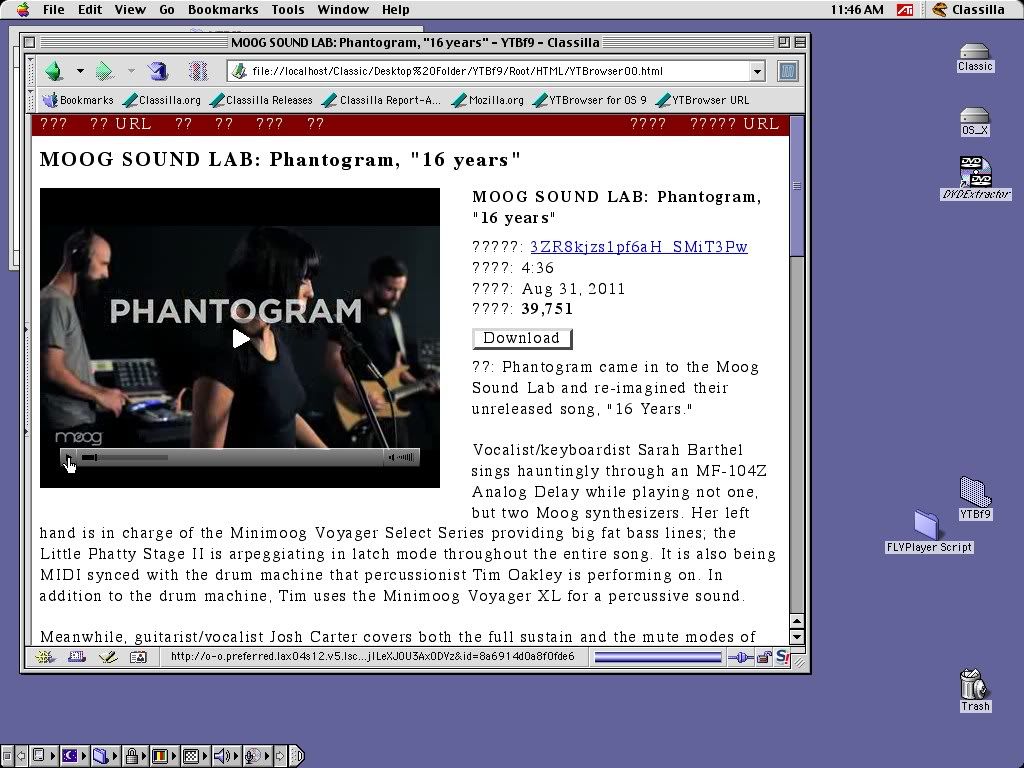
Task: Click the security padlock status icon
Action: 763,657
